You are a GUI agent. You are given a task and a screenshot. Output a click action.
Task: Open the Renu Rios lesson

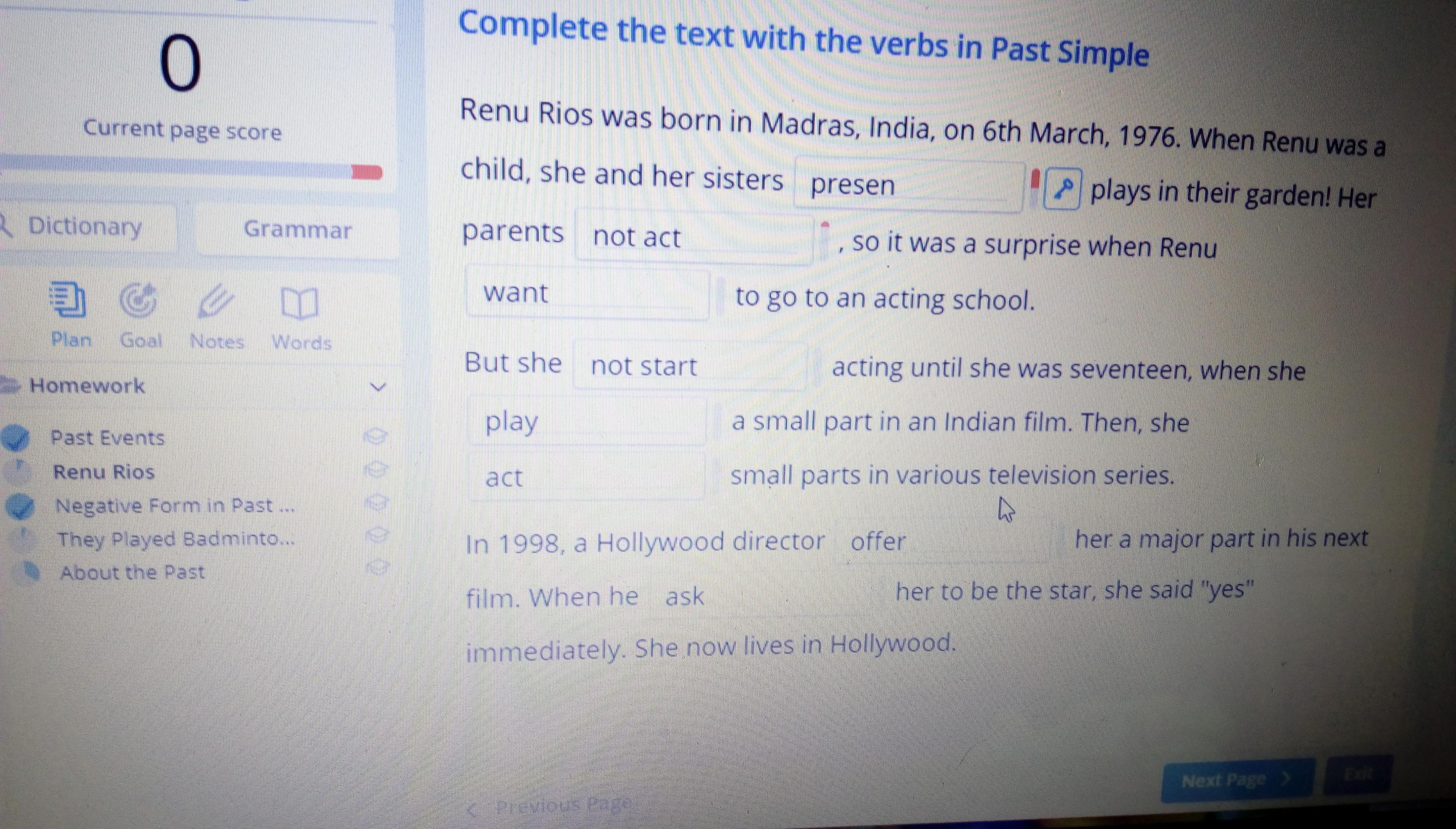(104, 472)
